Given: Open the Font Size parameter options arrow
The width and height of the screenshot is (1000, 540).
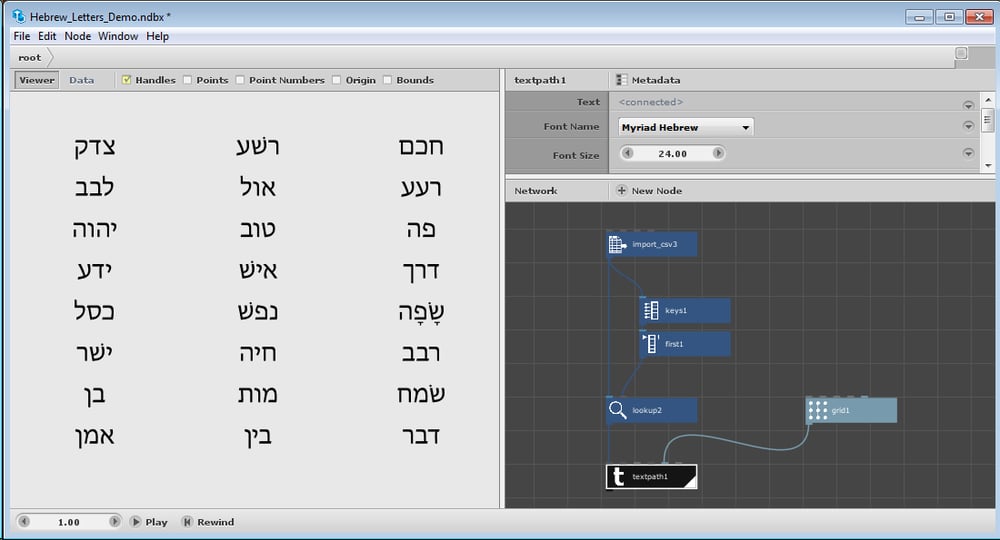Looking at the screenshot, I should point(968,153).
